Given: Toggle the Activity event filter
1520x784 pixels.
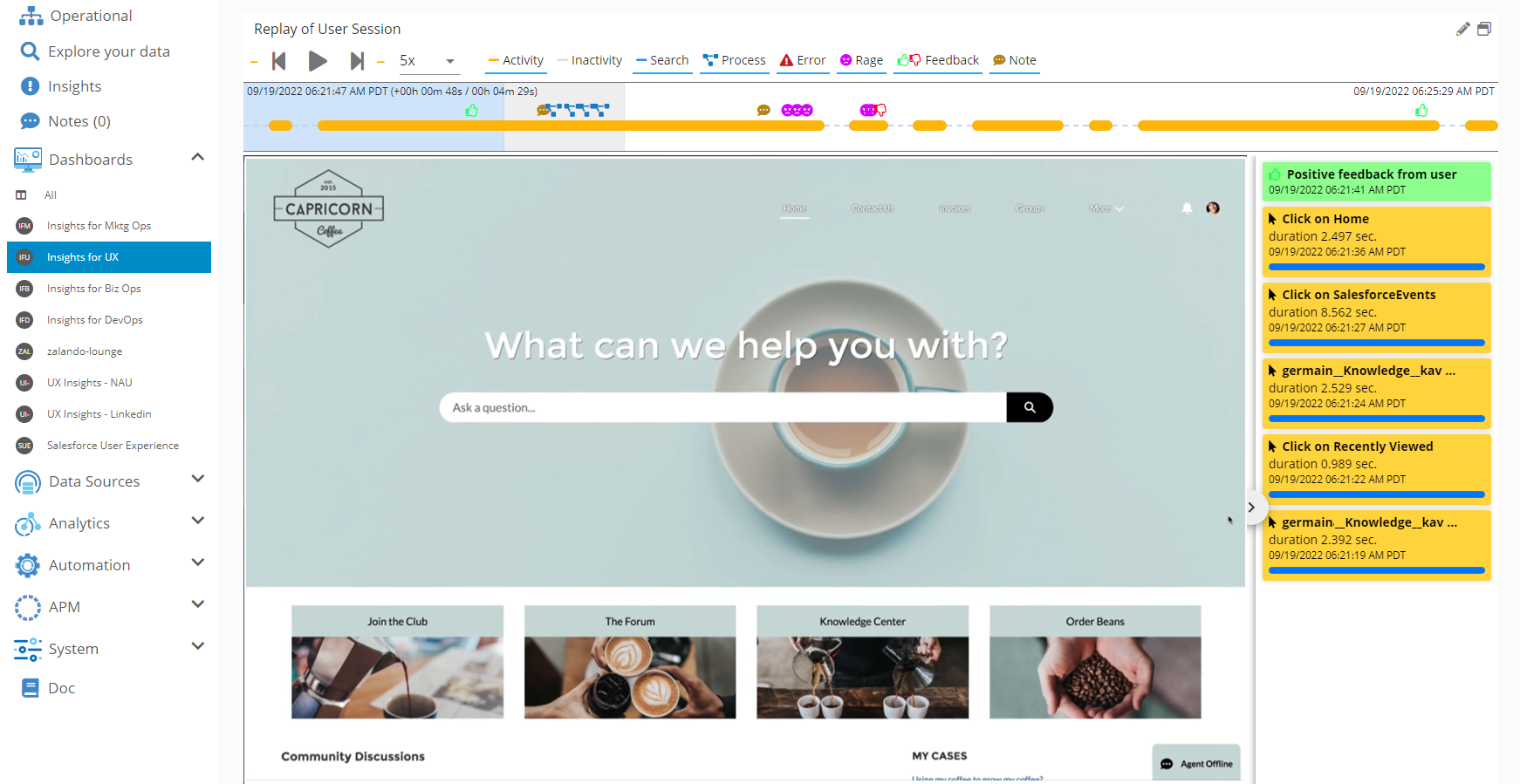Looking at the screenshot, I should 516,60.
